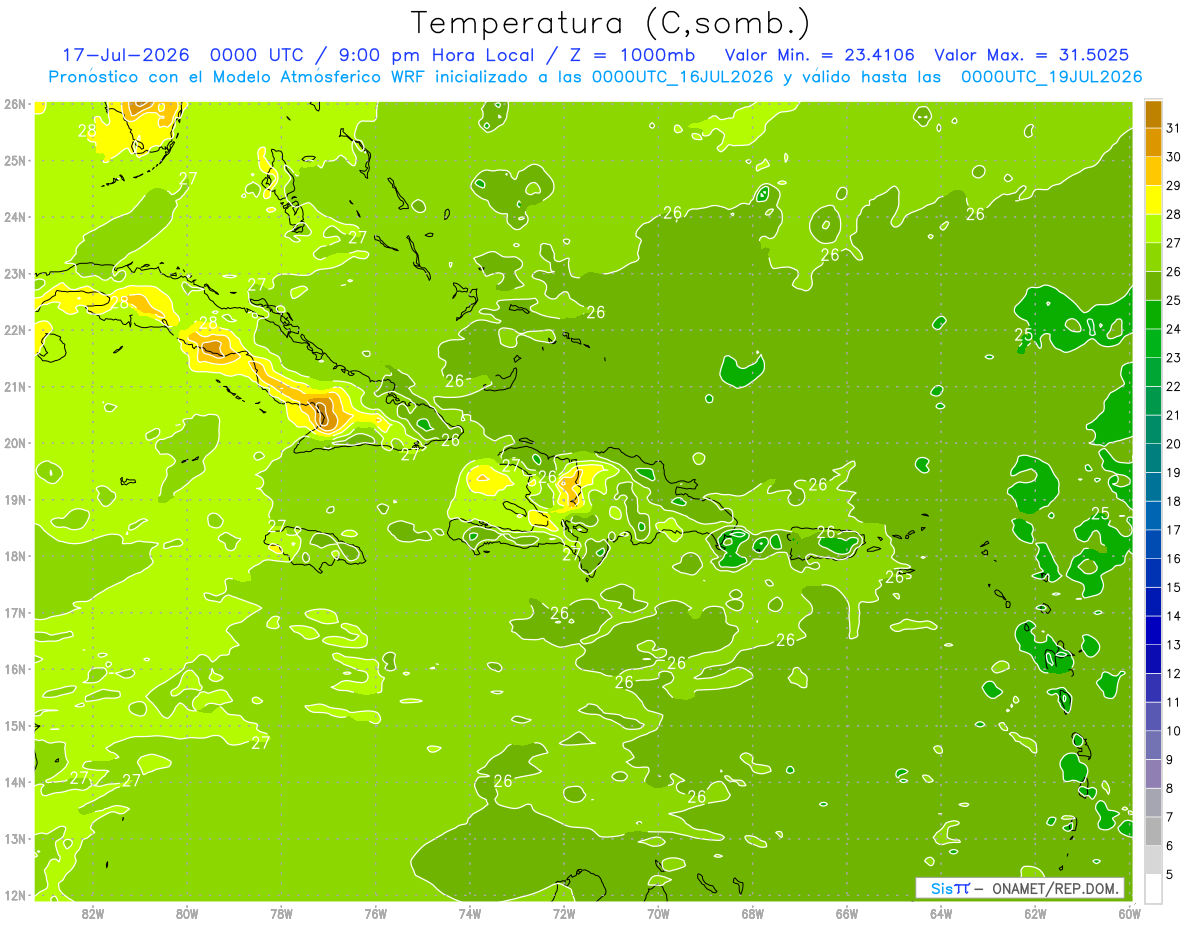Click the 18N latitude label
Screen dimensions: 1200x927
point(16,556)
